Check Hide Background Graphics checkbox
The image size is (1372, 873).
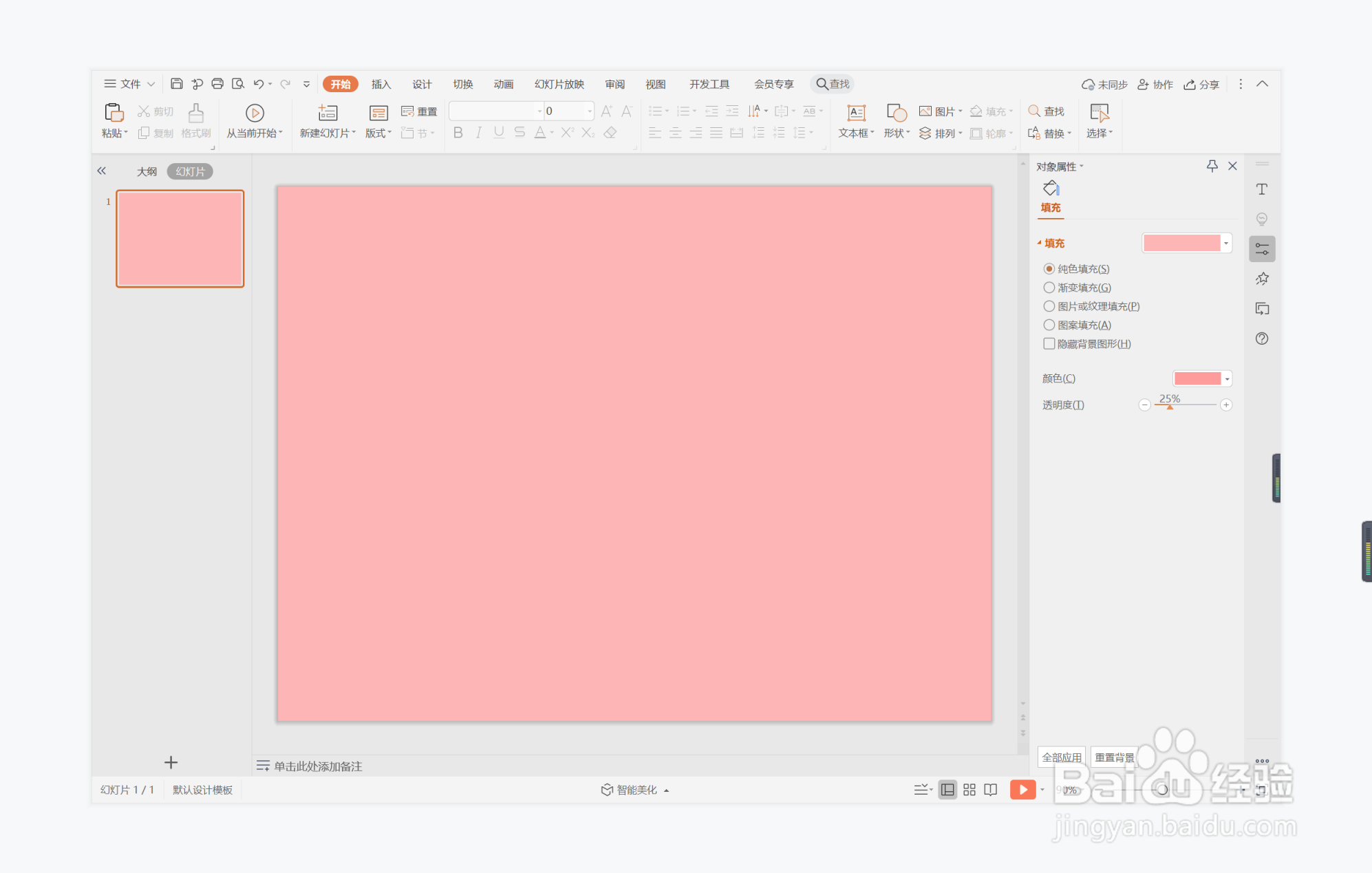(x=1049, y=343)
